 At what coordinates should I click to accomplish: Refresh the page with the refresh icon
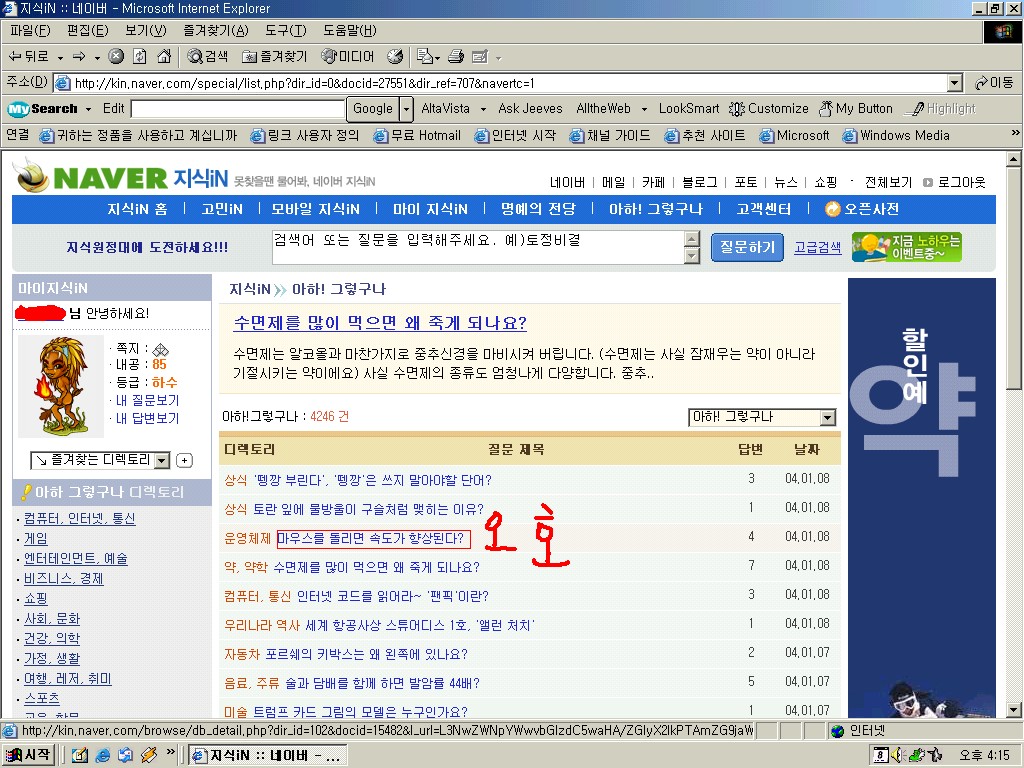coord(140,57)
